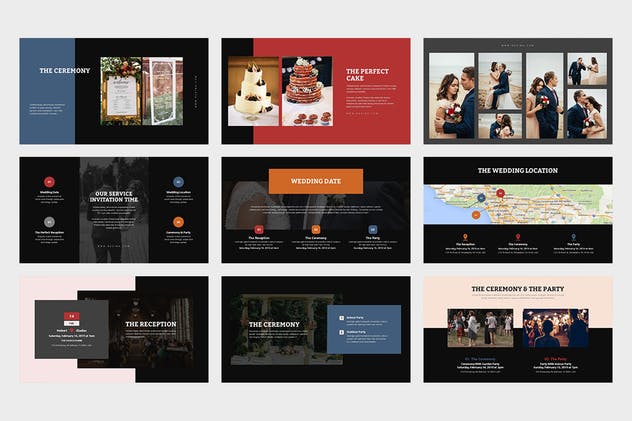Select the string-lights party photo
The height and width of the screenshot is (421, 632).
tap(555, 327)
